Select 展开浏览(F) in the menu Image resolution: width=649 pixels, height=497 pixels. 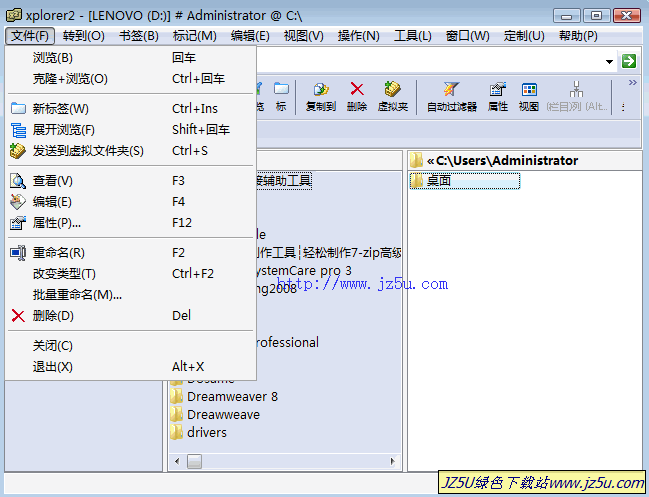click(x=64, y=129)
